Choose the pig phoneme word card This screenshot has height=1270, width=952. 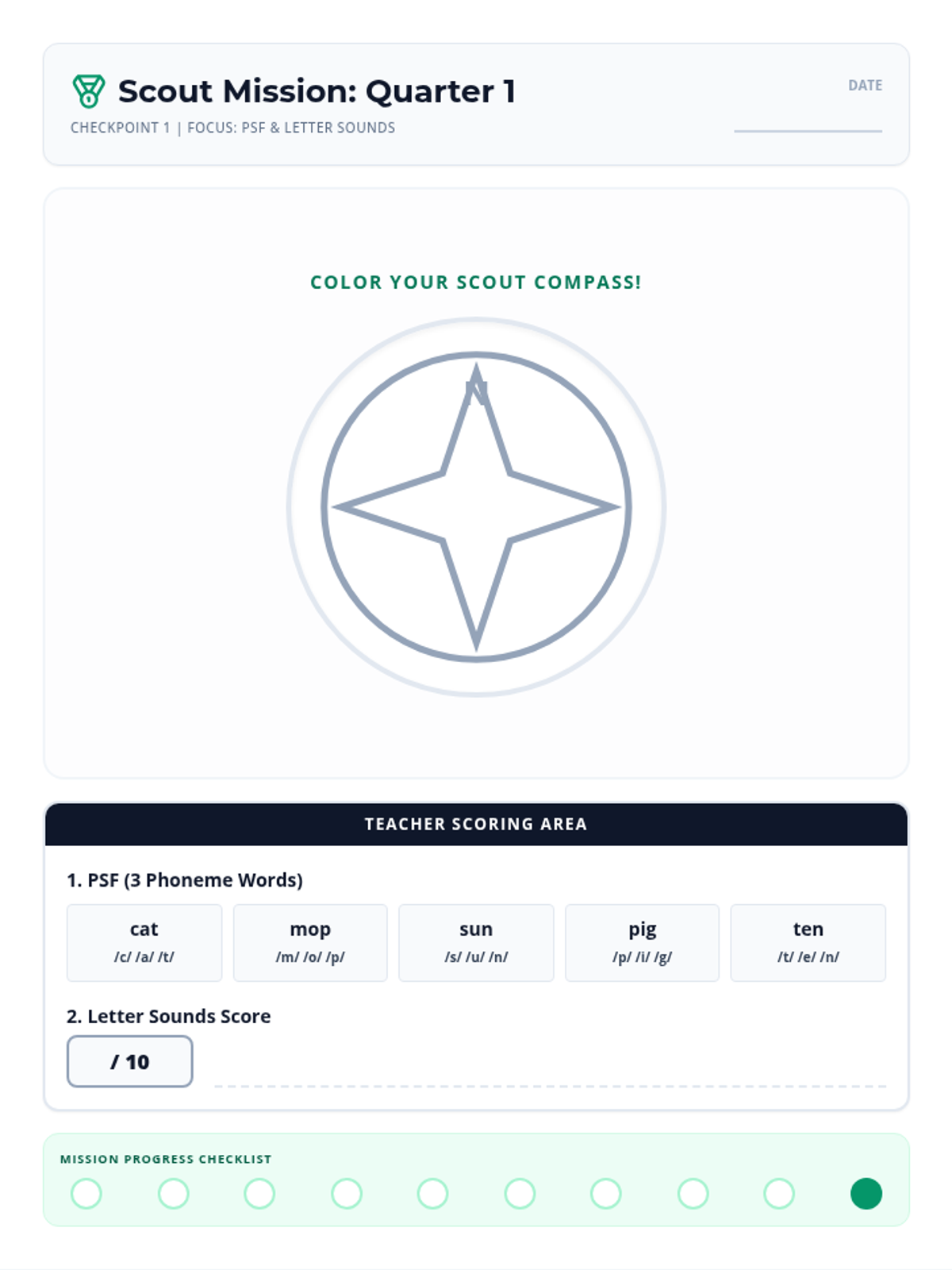click(x=642, y=942)
